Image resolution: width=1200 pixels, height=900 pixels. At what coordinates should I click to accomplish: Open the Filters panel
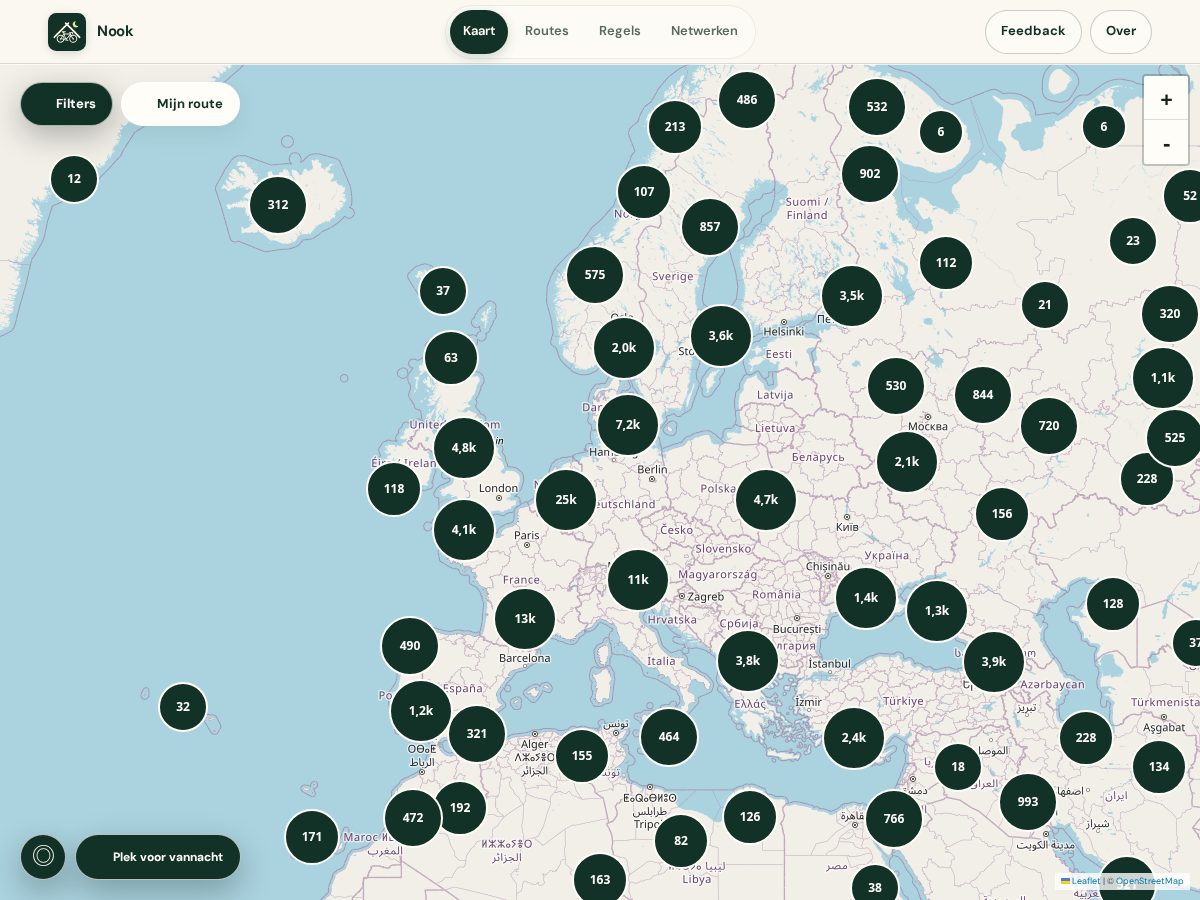pyautogui.click(x=66, y=104)
